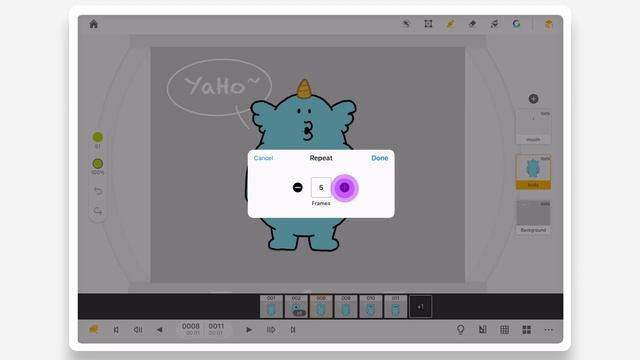The width and height of the screenshot is (640, 360).
Task: Toggle the canvas grid overlay
Action: point(504,330)
